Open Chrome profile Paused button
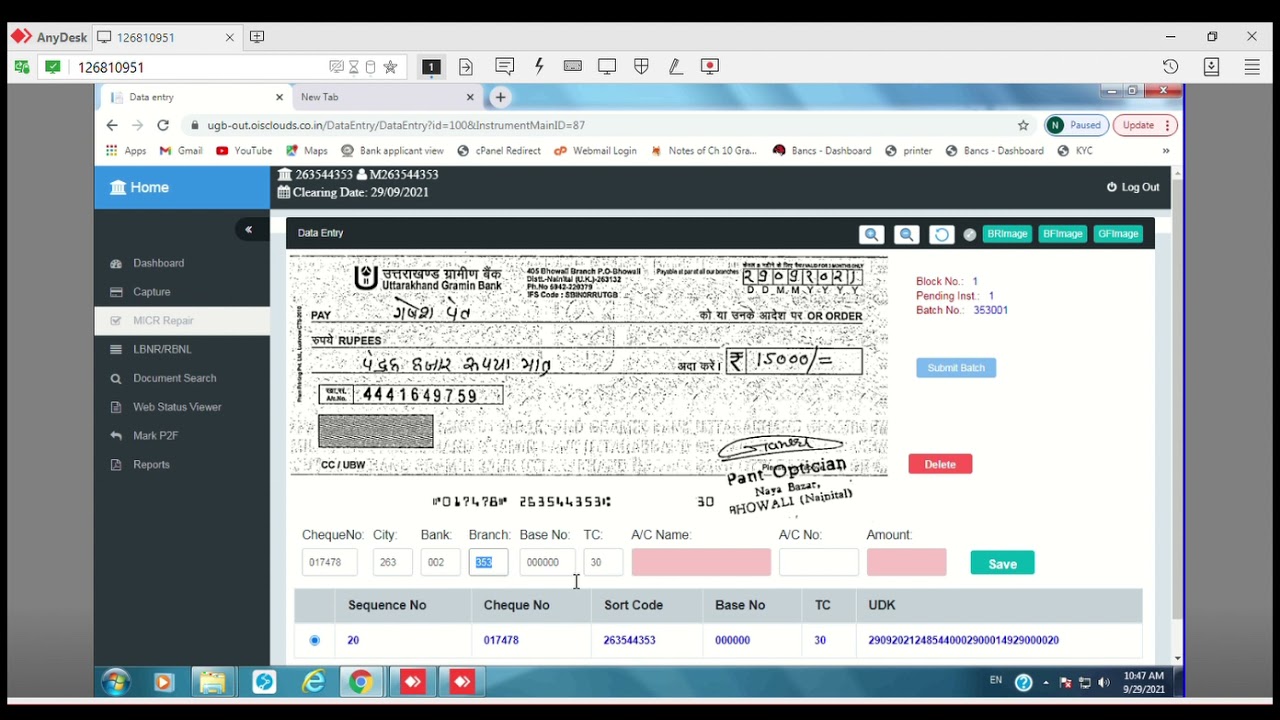Image resolution: width=1280 pixels, height=720 pixels. 1075,125
